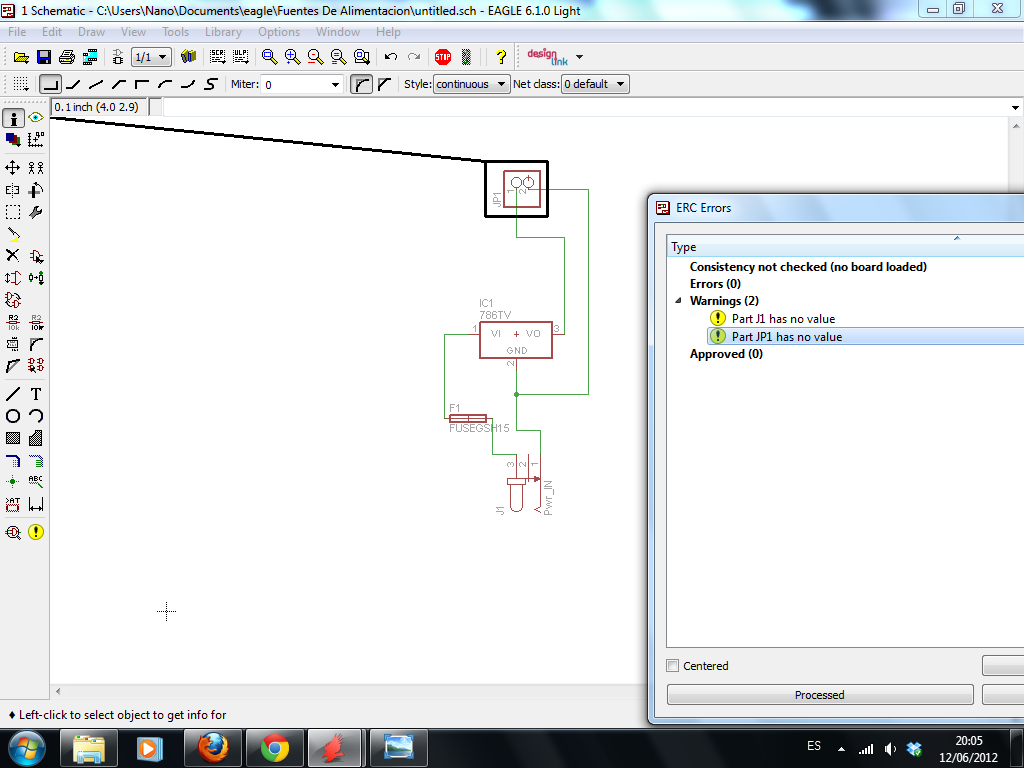
Task: Select warning Part JP1 has no value
Action: point(786,336)
